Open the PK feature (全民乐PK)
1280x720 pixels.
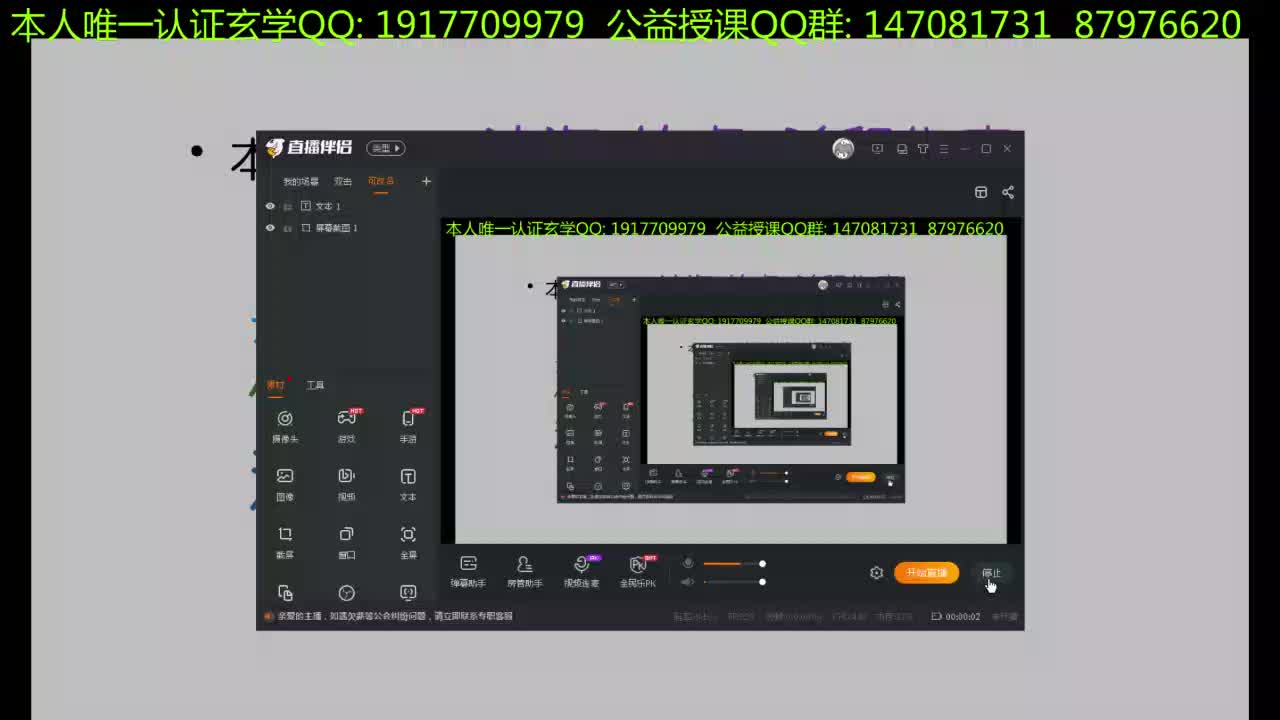[638, 571]
